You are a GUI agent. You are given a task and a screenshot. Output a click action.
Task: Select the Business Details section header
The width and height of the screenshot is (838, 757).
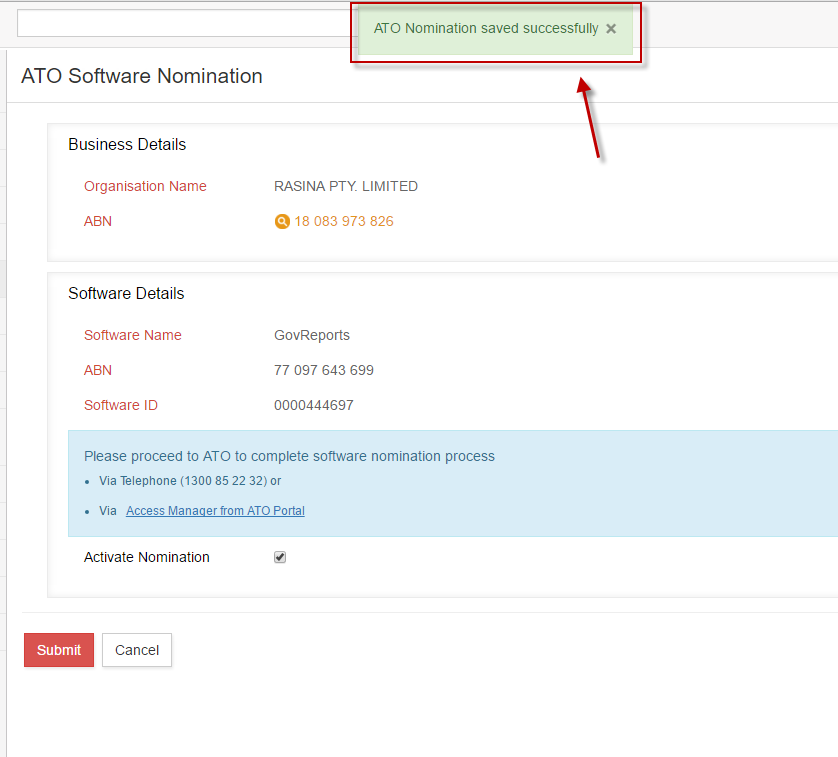pyautogui.click(x=127, y=145)
